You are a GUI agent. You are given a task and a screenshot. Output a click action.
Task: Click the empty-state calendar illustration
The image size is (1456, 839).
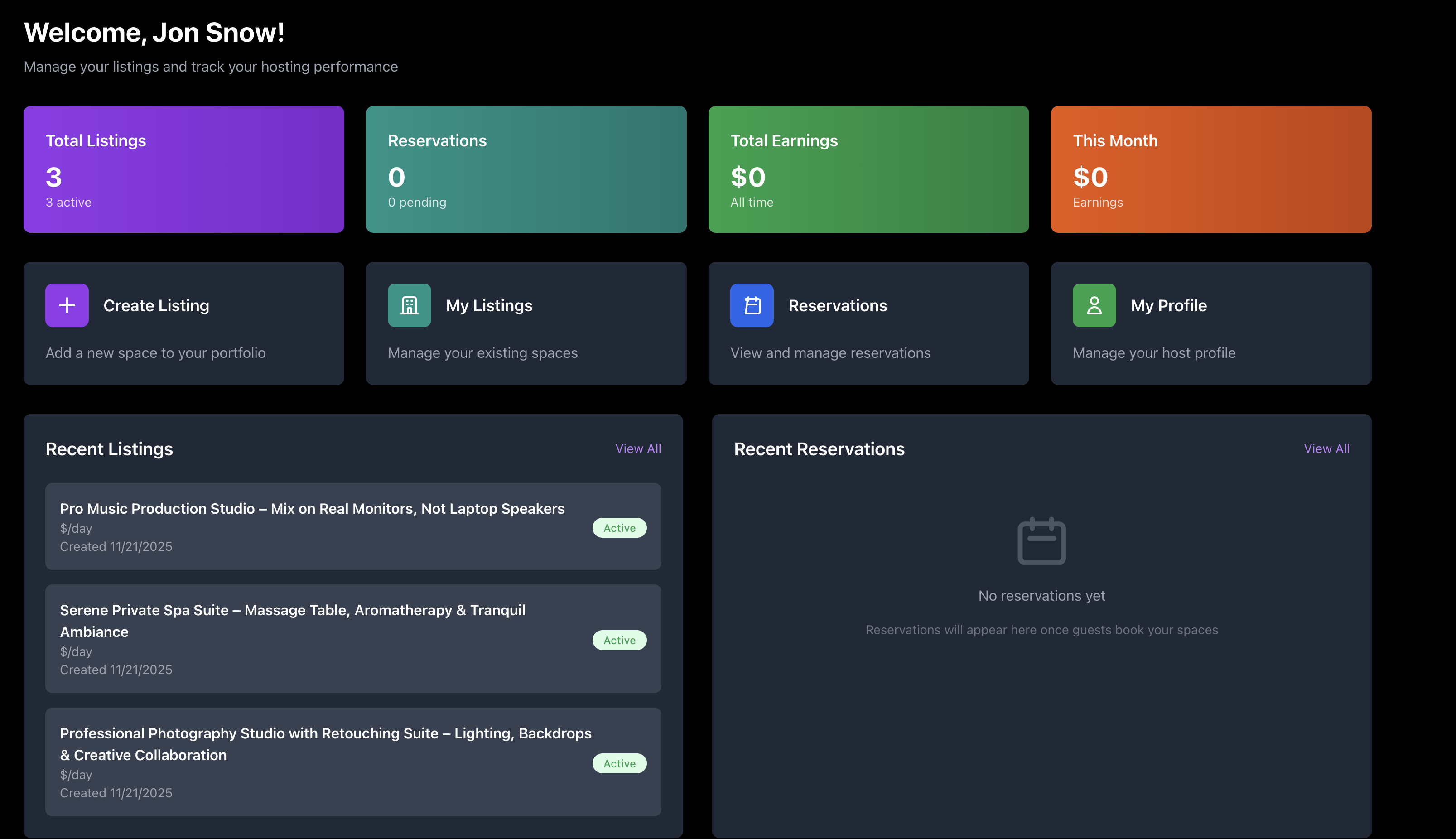[x=1041, y=540]
